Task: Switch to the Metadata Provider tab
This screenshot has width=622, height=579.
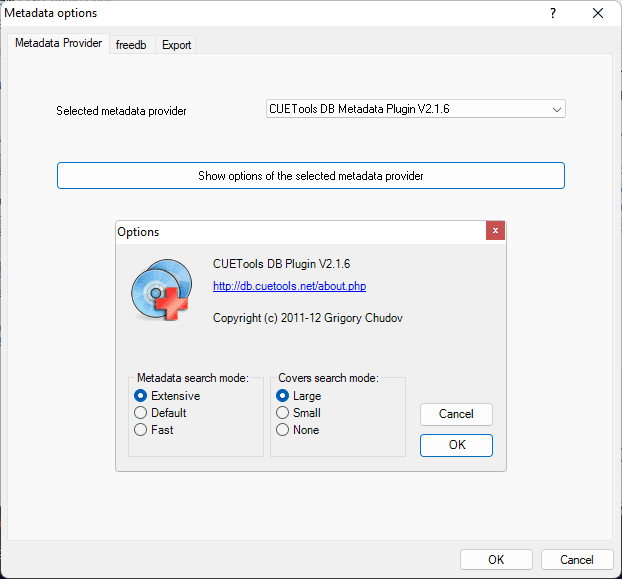Action: coord(58,43)
